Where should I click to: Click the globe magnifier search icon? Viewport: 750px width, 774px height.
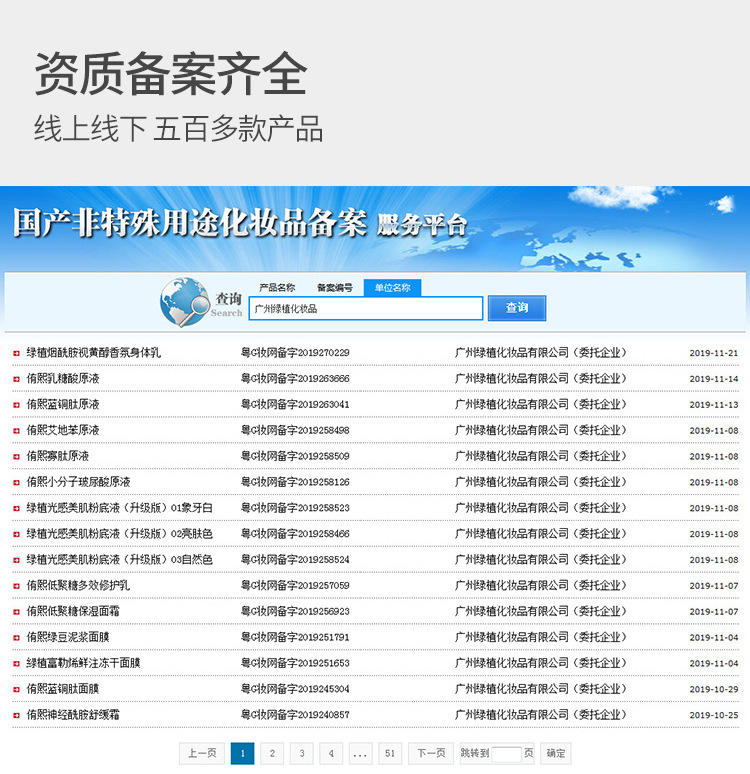coord(185,302)
